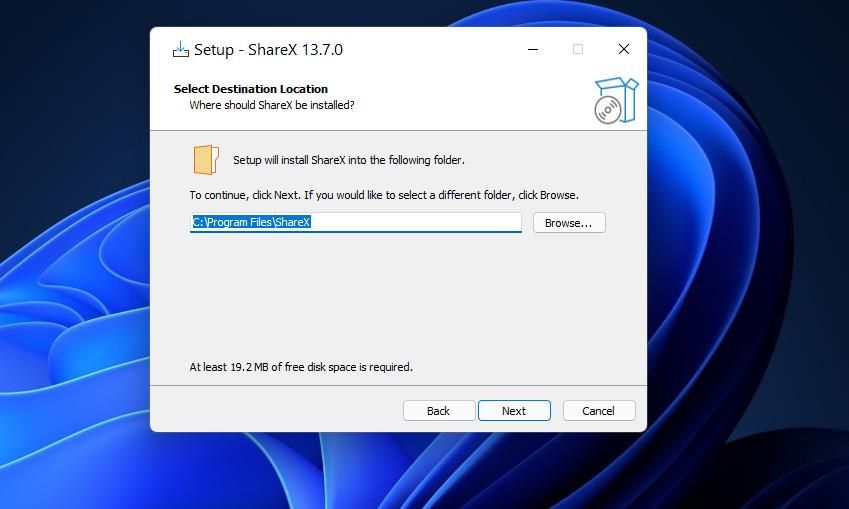Click 'Setup will install ShareX' message
This screenshot has width=849, height=509.
coord(349,160)
